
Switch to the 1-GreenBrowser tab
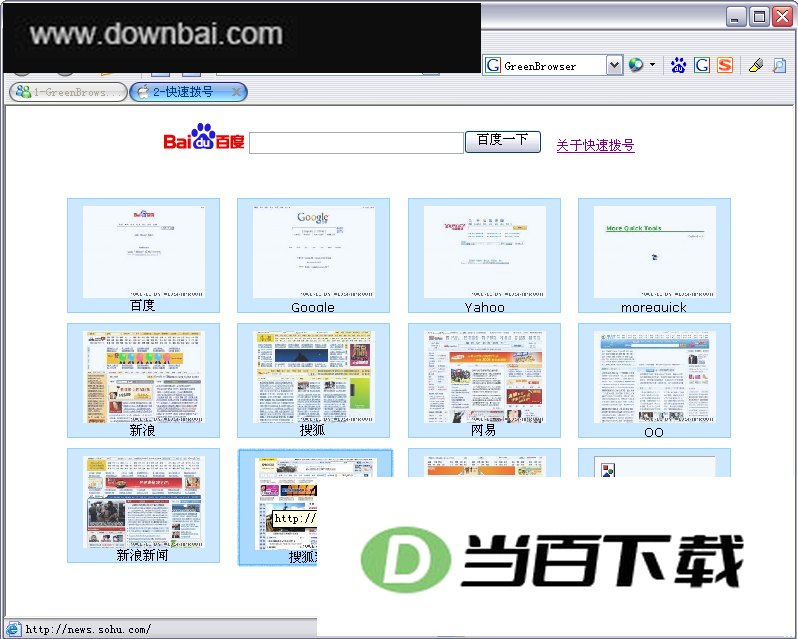(x=68, y=92)
